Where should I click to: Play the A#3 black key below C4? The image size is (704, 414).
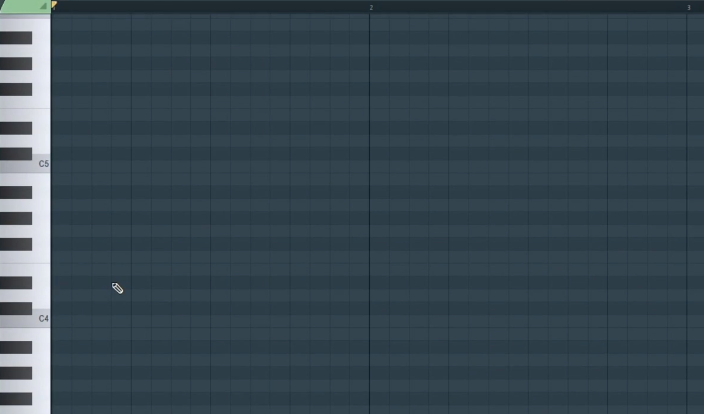click(16, 347)
